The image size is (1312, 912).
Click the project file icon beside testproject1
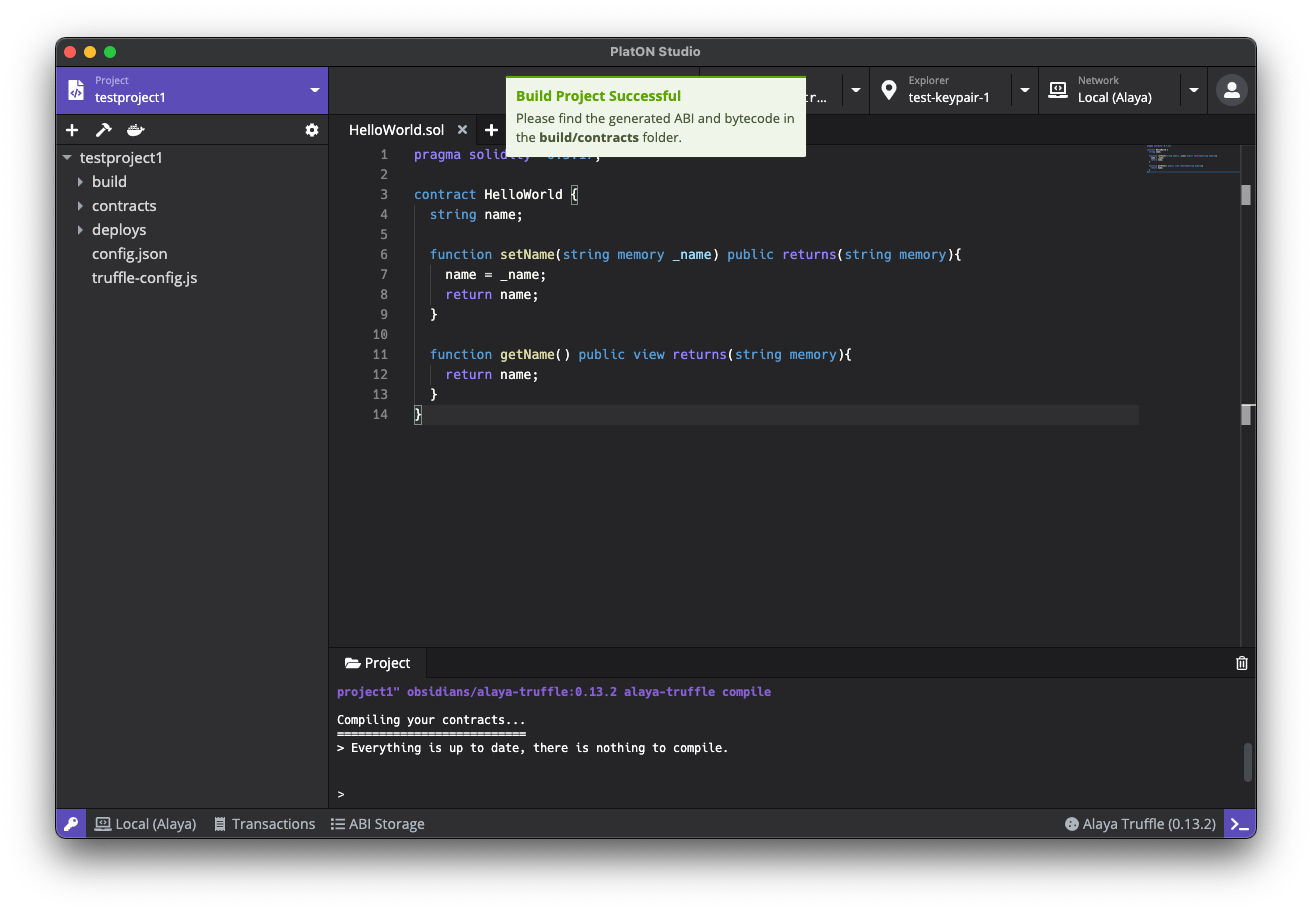[x=76, y=90]
